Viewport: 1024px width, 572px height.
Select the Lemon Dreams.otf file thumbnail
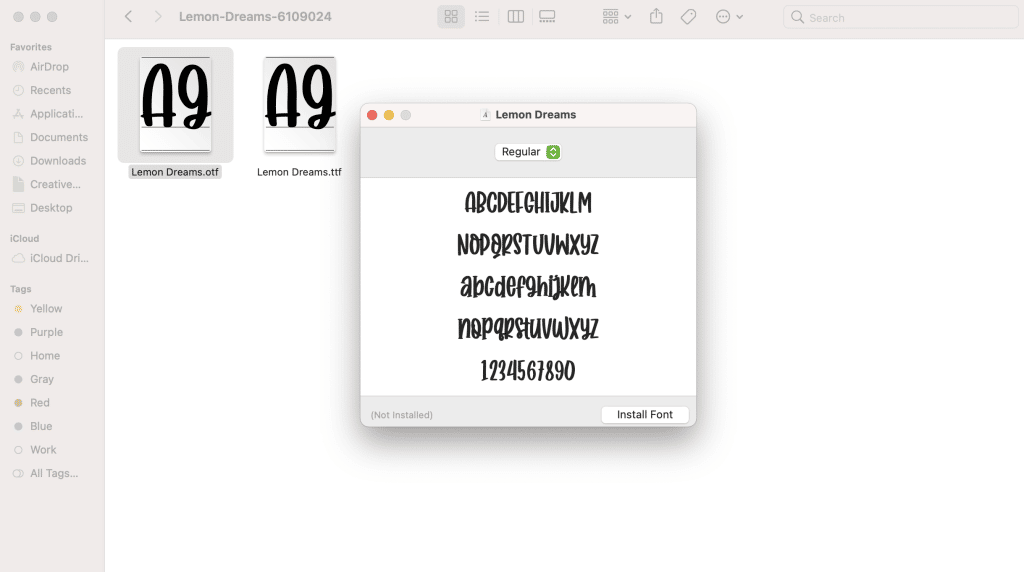click(x=175, y=104)
